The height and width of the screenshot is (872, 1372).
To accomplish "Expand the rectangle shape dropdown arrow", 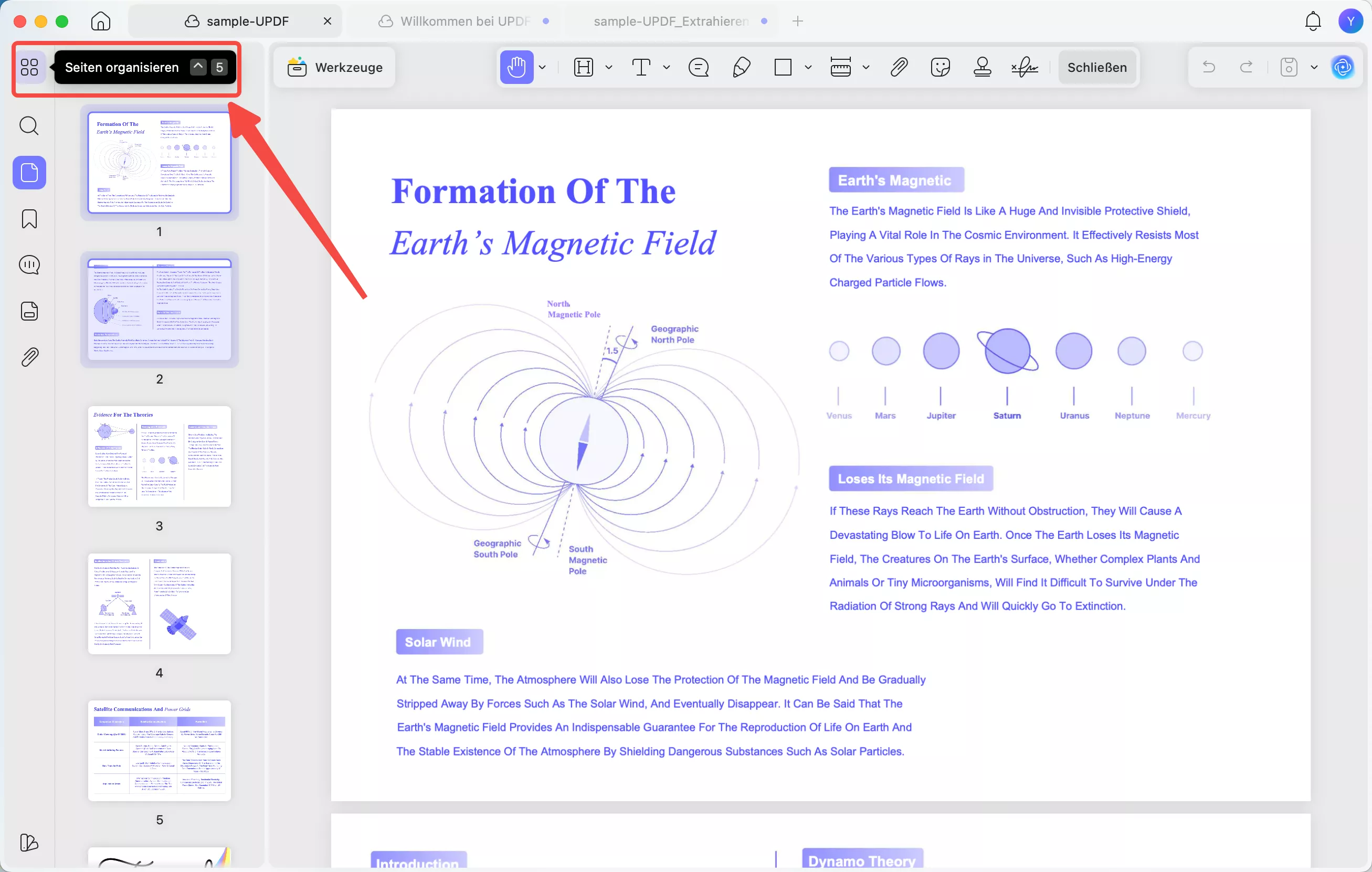I will pos(808,67).
